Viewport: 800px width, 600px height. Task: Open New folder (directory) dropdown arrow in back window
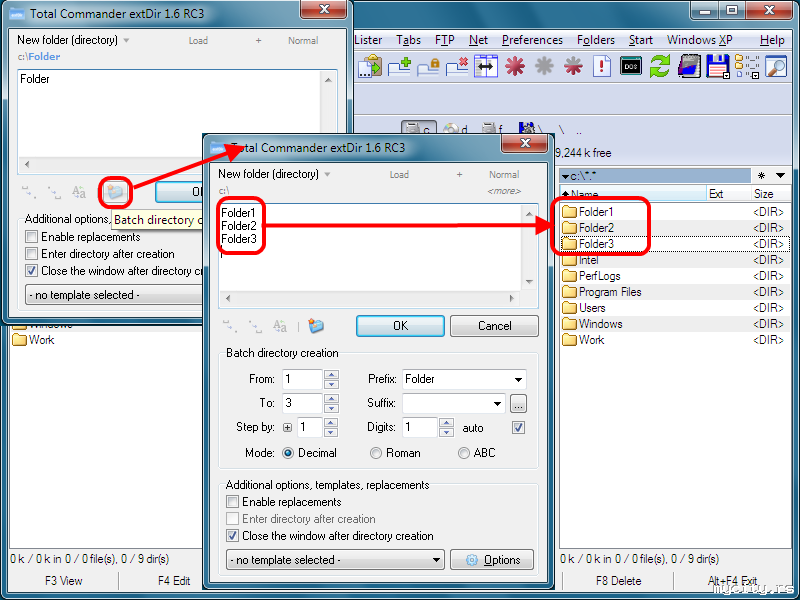127,40
